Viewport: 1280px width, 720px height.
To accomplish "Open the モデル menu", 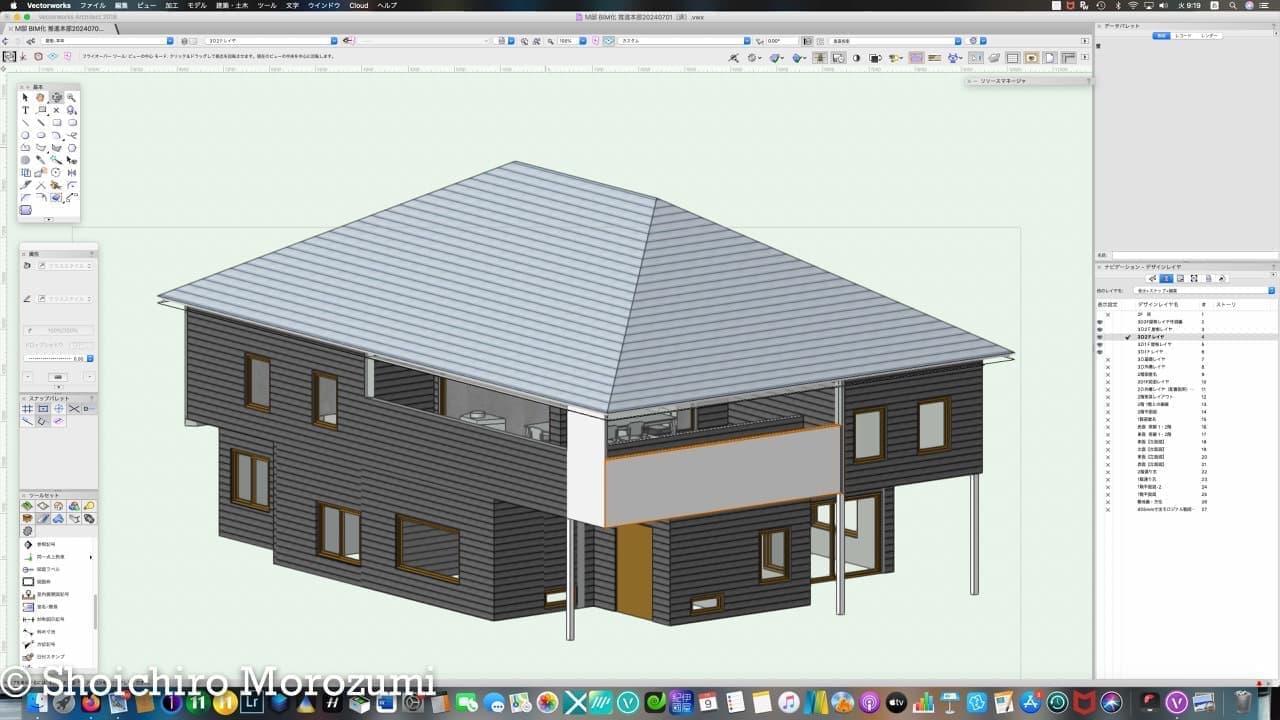I will point(197,5).
